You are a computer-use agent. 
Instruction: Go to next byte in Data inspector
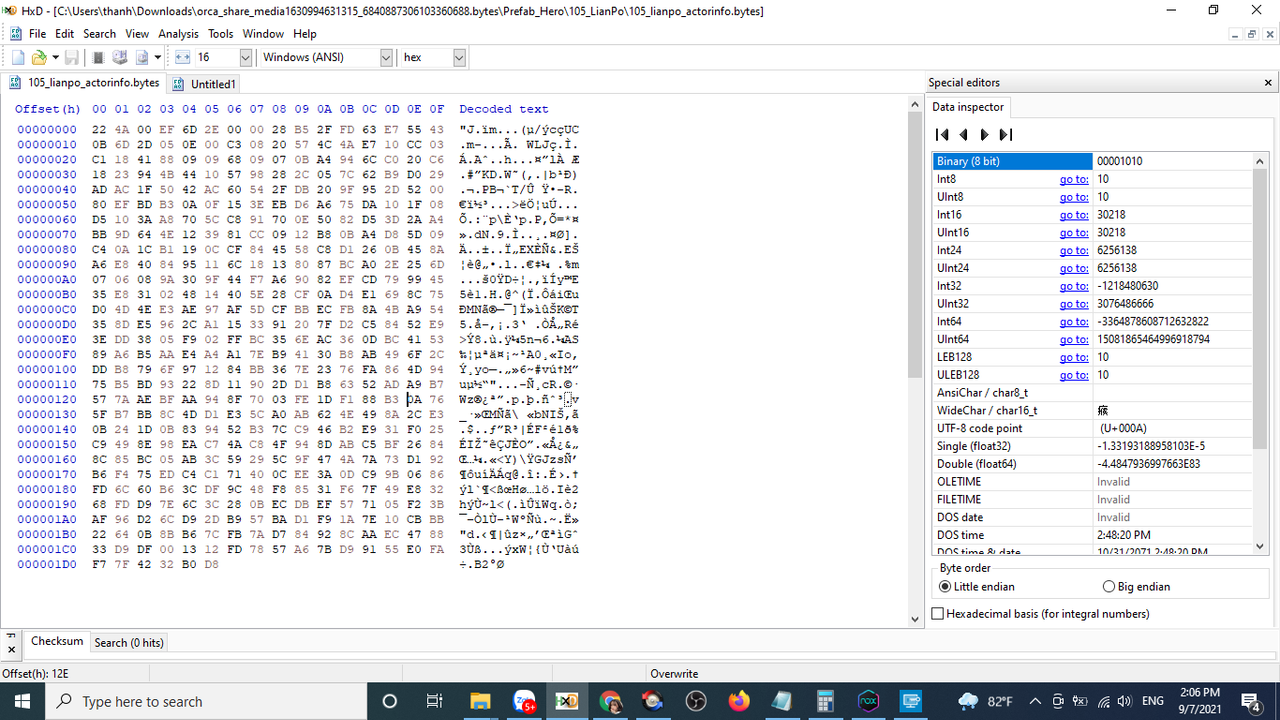coord(984,135)
